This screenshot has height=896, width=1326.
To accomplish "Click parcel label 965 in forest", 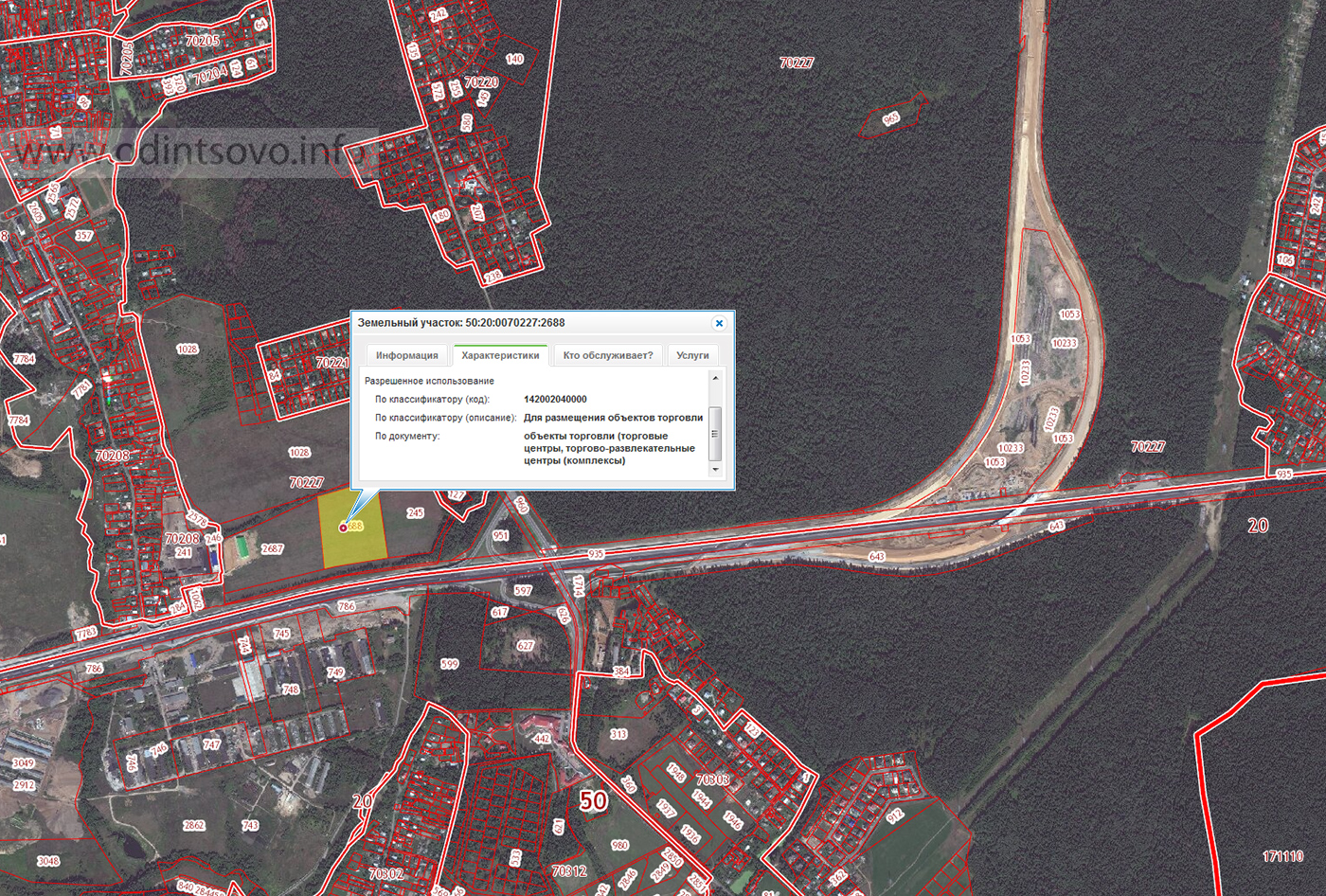I will [x=891, y=119].
